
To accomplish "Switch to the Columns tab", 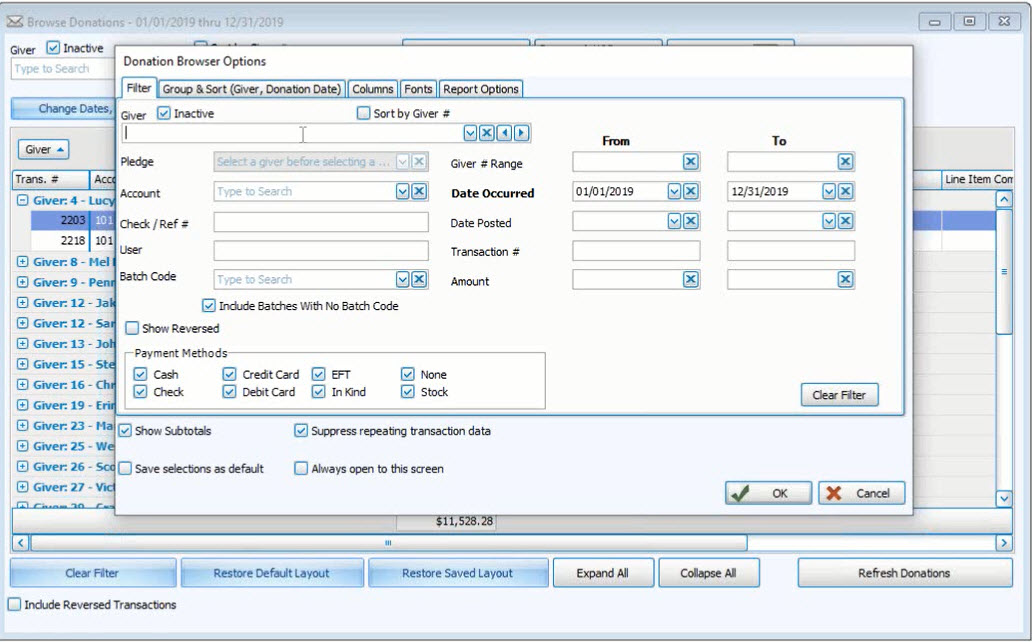I will pos(372,88).
